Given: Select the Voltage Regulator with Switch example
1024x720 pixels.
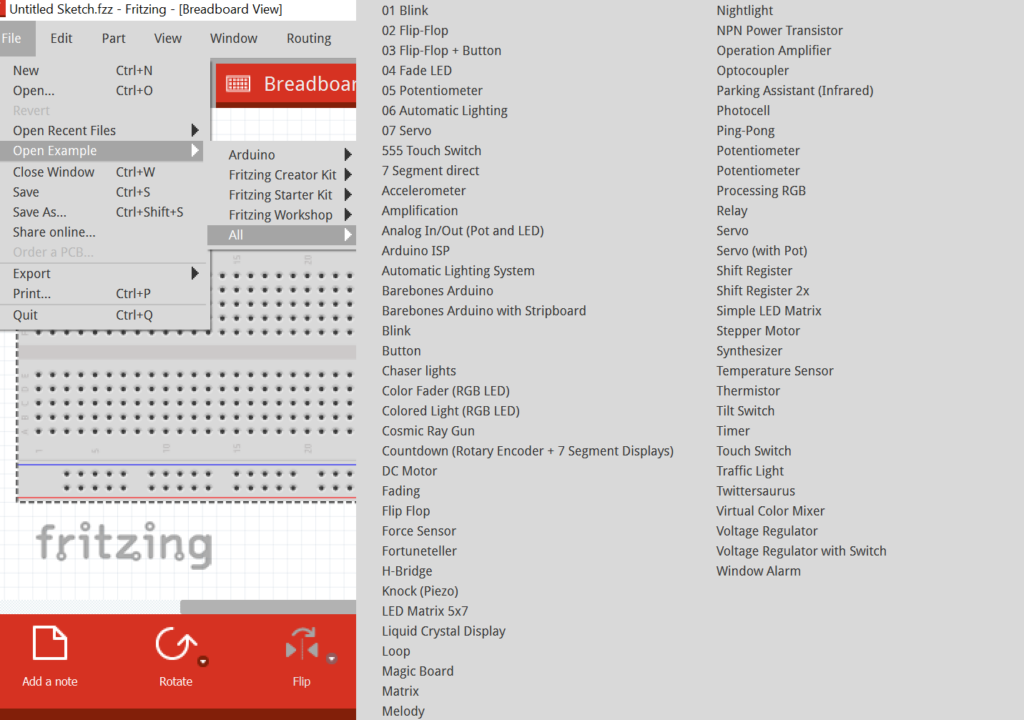Looking at the screenshot, I should coord(801,551).
